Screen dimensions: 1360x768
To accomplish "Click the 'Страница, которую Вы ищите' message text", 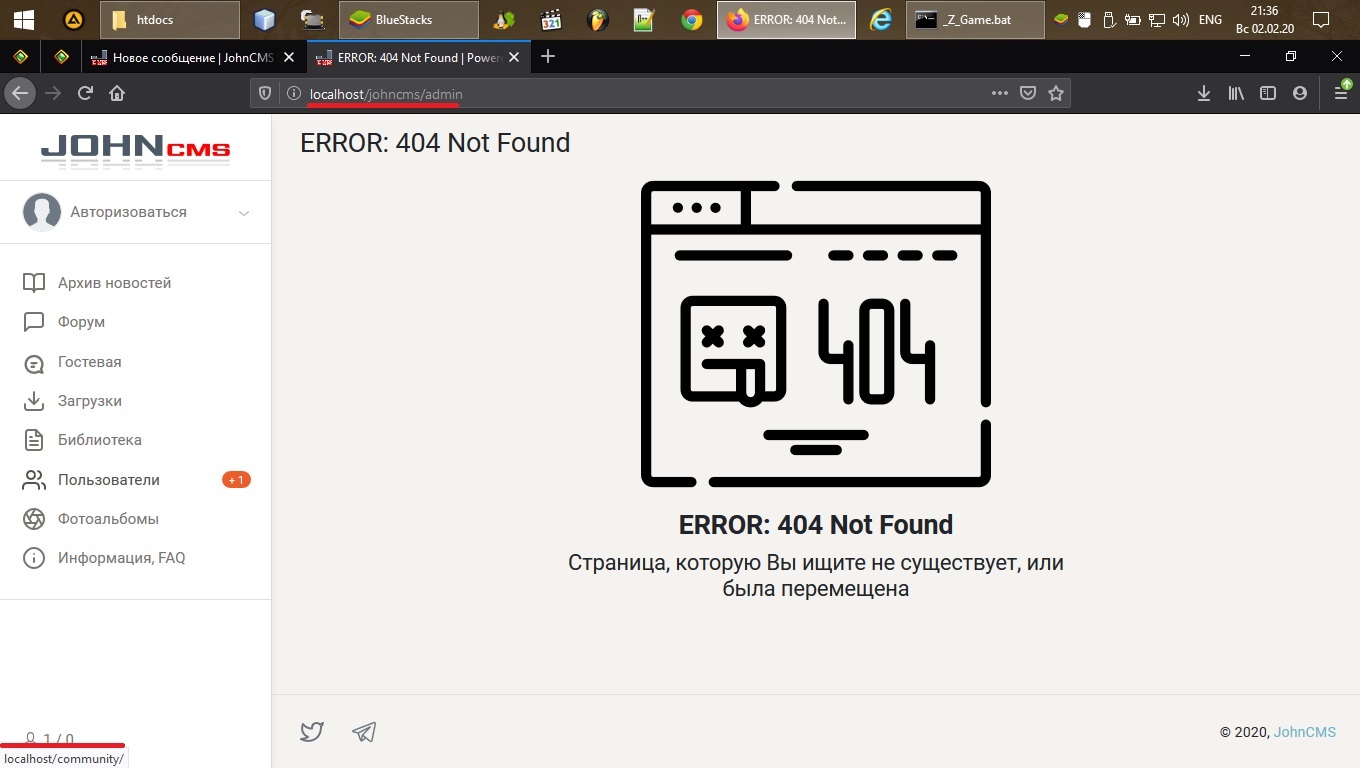I will pyautogui.click(x=816, y=575).
